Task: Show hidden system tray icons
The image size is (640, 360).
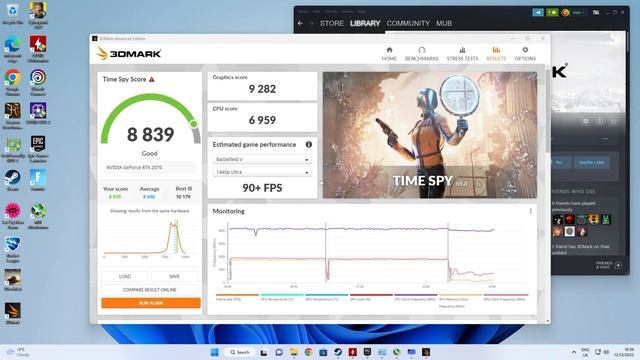Action: click(x=573, y=352)
